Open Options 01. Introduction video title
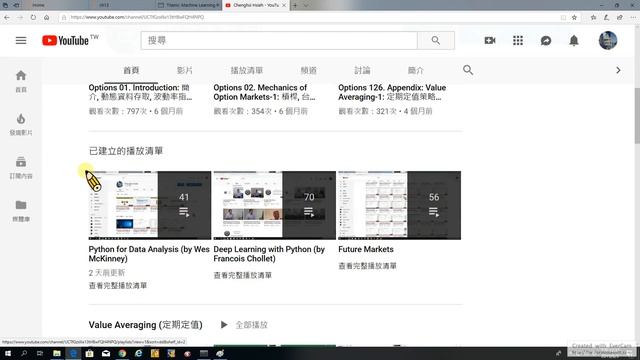 [140, 92]
